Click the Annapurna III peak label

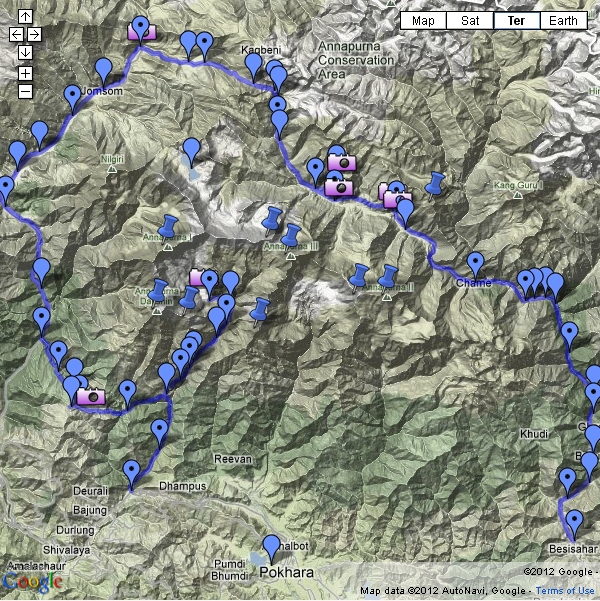pos(291,246)
